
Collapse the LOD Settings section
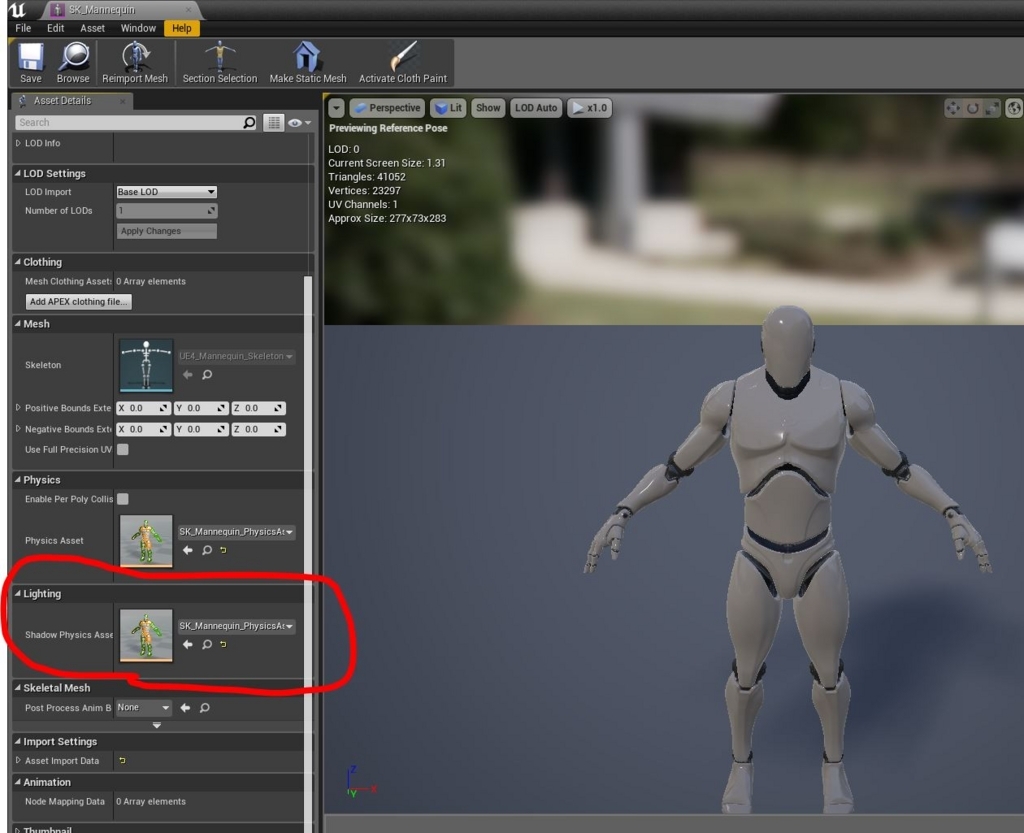pyautogui.click(x=18, y=173)
